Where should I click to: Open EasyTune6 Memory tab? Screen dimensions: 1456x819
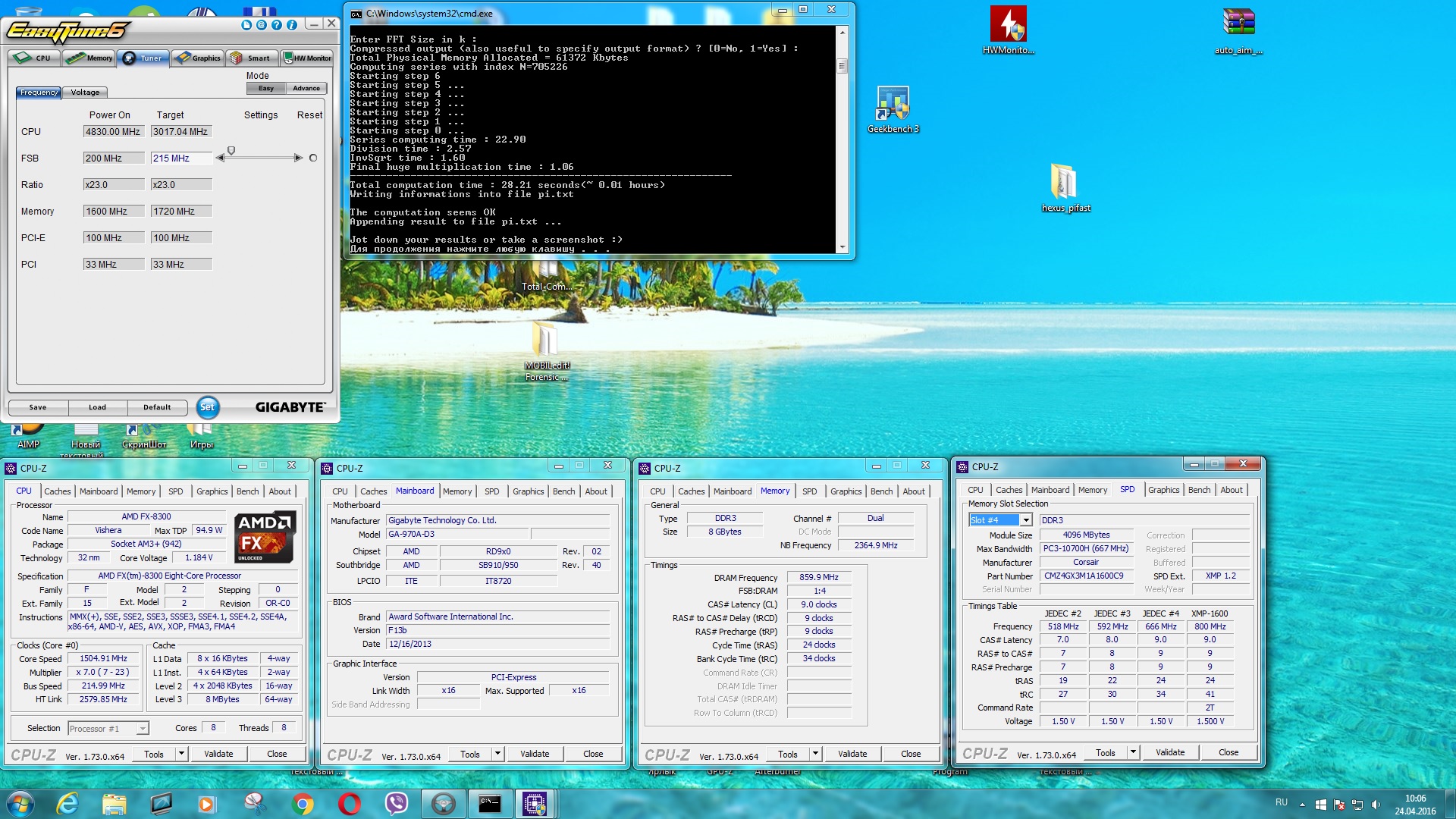click(x=89, y=58)
